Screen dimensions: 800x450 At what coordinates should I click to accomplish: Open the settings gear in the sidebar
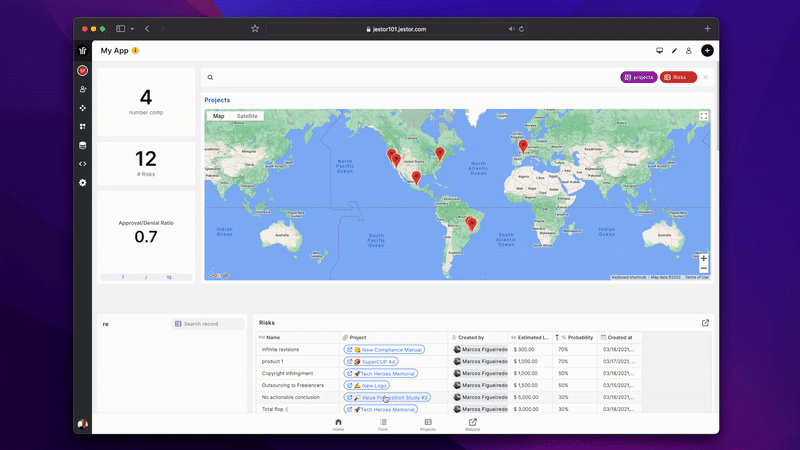pyautogui.click(x=83, y=183)
